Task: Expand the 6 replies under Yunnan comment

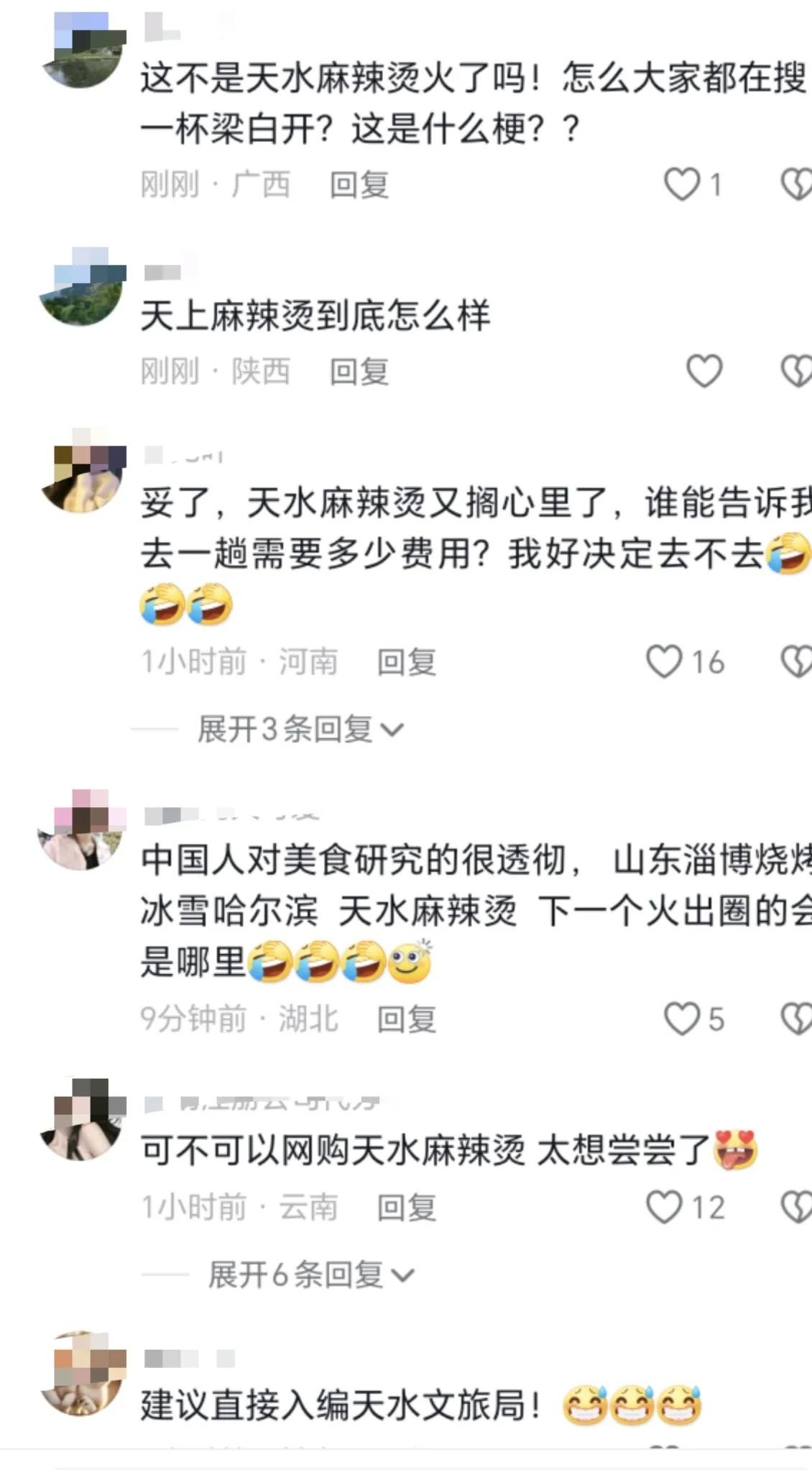Action: pos(311,1275)
